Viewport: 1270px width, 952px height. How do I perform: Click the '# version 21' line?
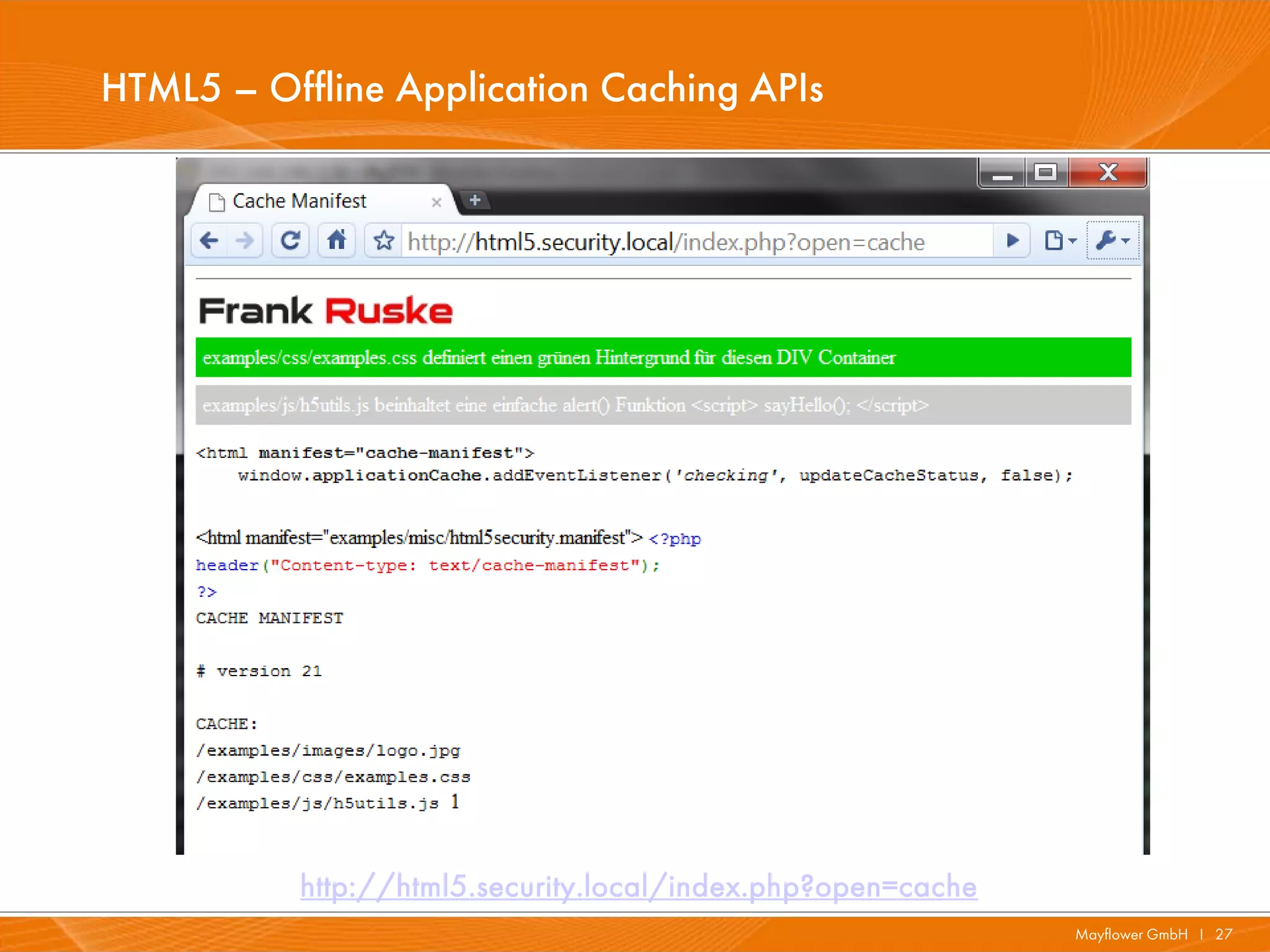259,671
